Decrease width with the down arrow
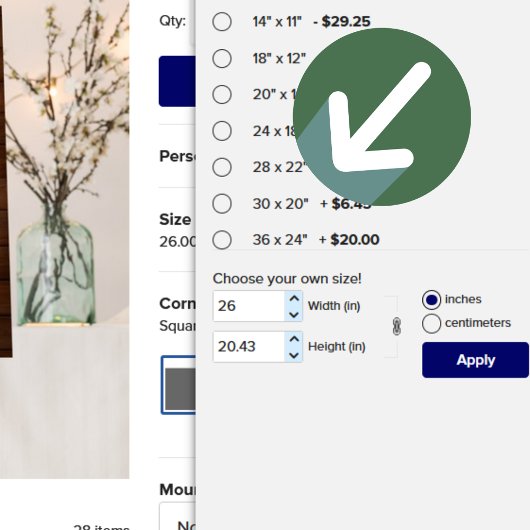Screen dimensions: 530x530 pyautogui.click(x=294, y=315)
